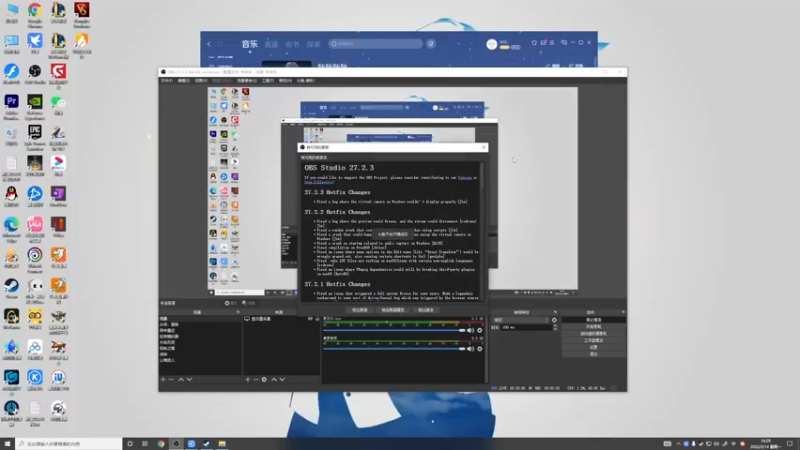Image resolution: width=800 pixels, height=450 pixels.
Task: Open the Tools menu in OBS
Action: point(268,81)
